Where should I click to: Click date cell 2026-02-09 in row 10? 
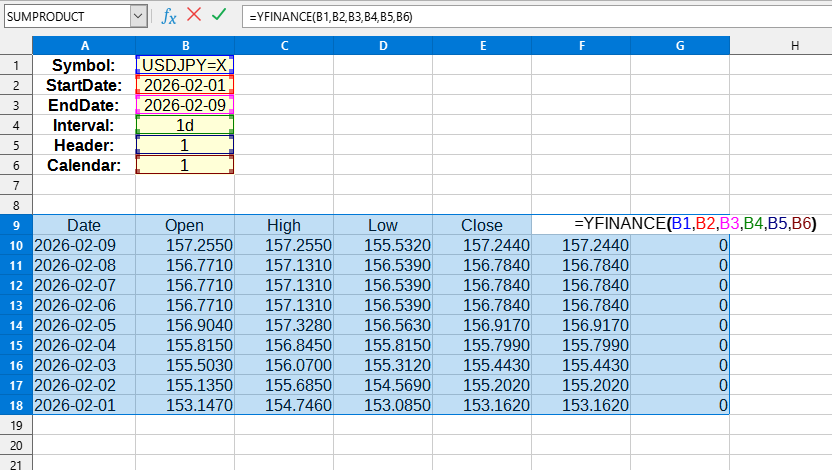tap(84, 245)
